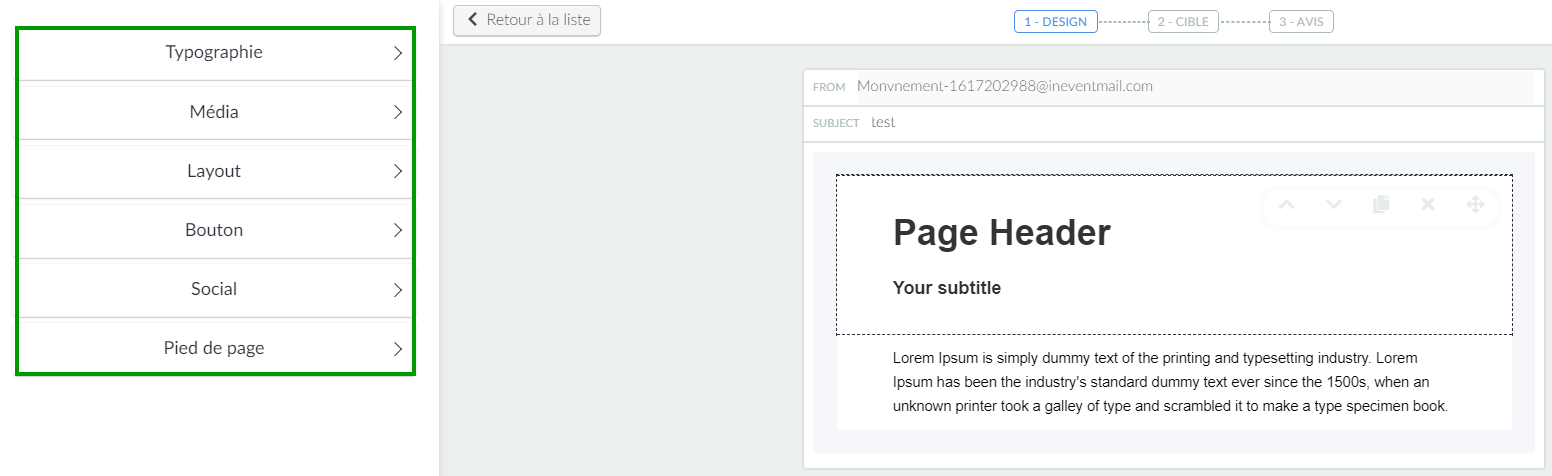Expand the Bouton section chevron
This screenshot has height=476, width=1552.
coord(397,231)
